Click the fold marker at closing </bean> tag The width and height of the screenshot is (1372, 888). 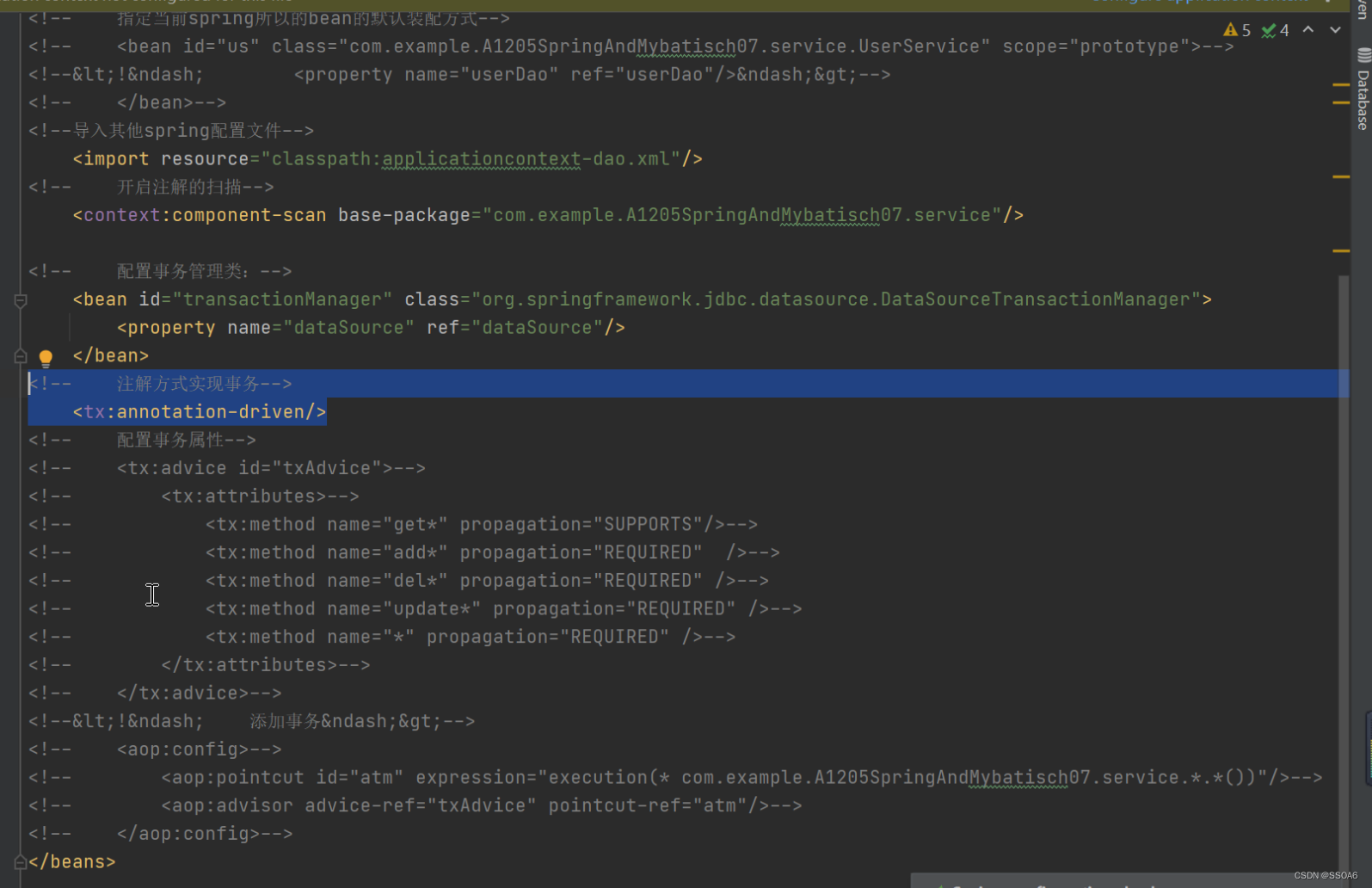point(21,356)
